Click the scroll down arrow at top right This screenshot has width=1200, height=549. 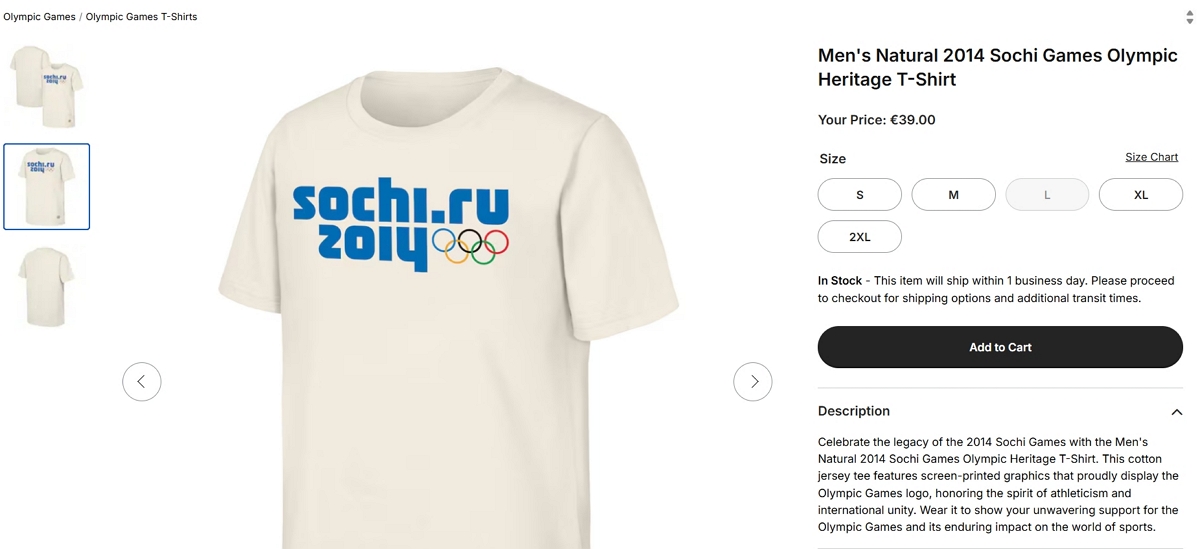[1190, 21]
